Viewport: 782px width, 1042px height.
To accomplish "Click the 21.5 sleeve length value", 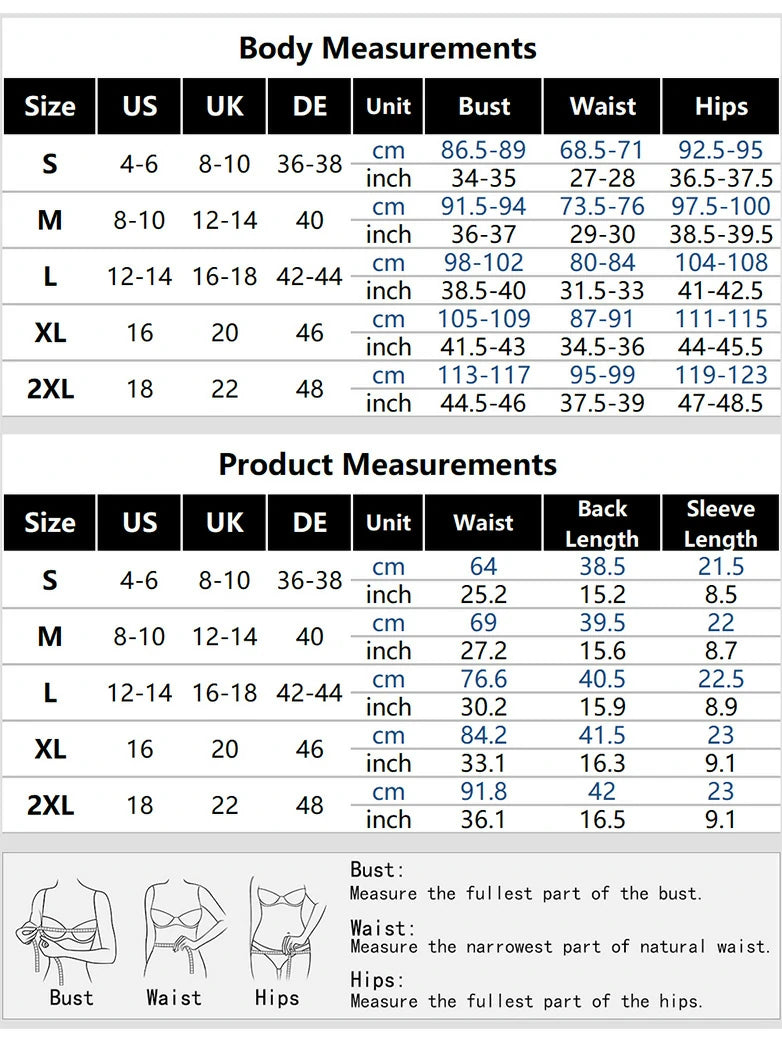I will coord(720,567).
